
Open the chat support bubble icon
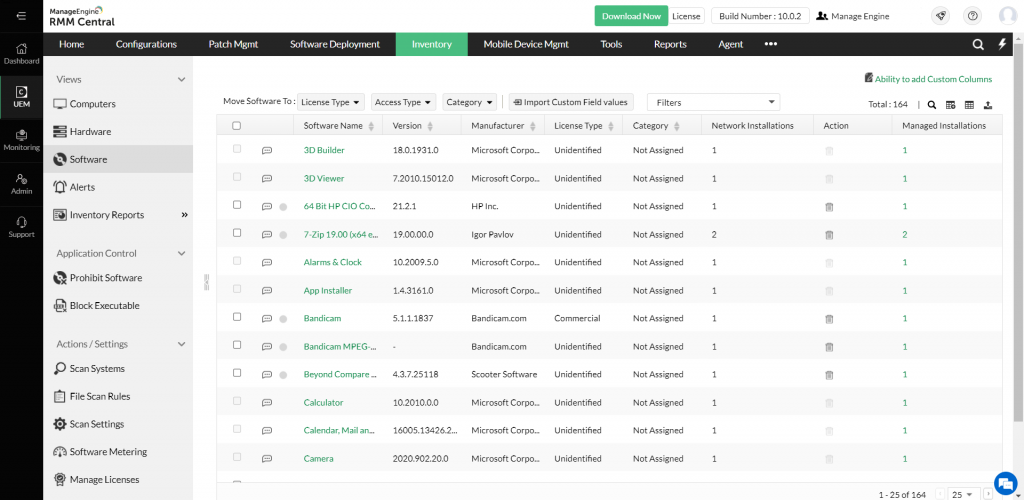click(x=1005, y=481)
